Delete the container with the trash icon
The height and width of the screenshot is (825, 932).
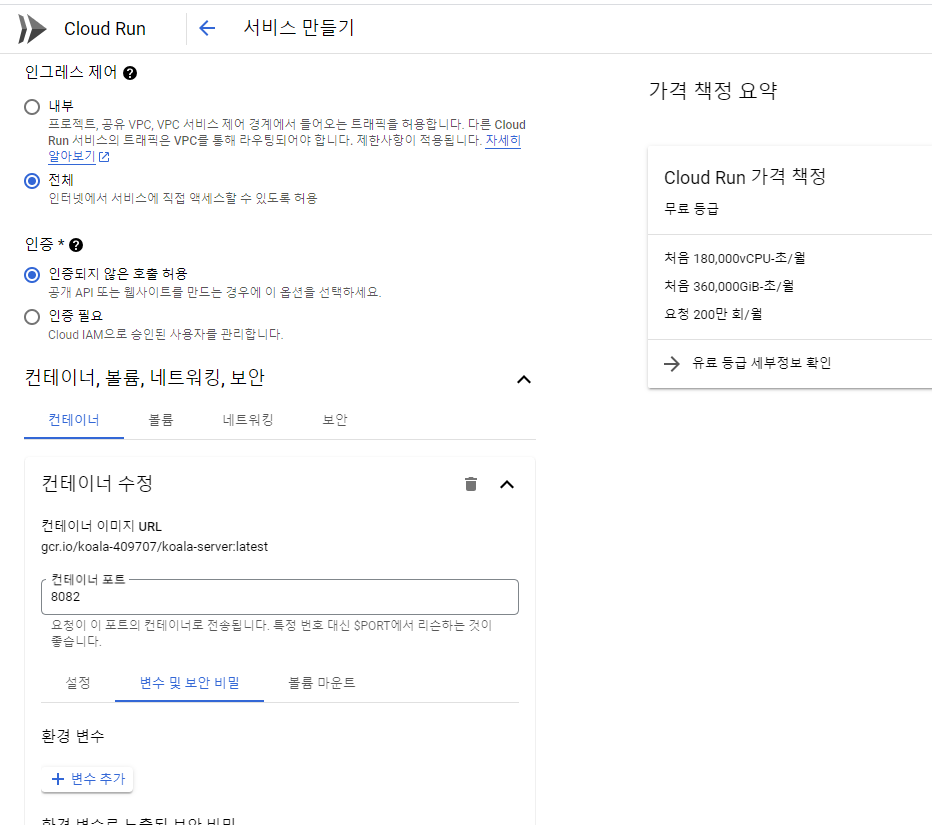471,484
